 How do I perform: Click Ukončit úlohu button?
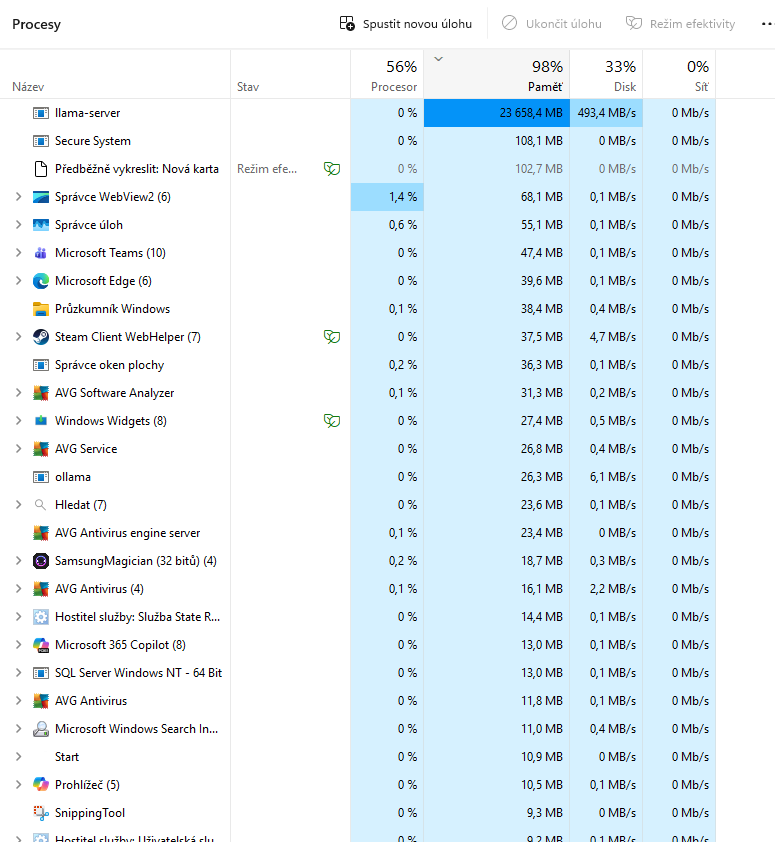click(552, 24)
